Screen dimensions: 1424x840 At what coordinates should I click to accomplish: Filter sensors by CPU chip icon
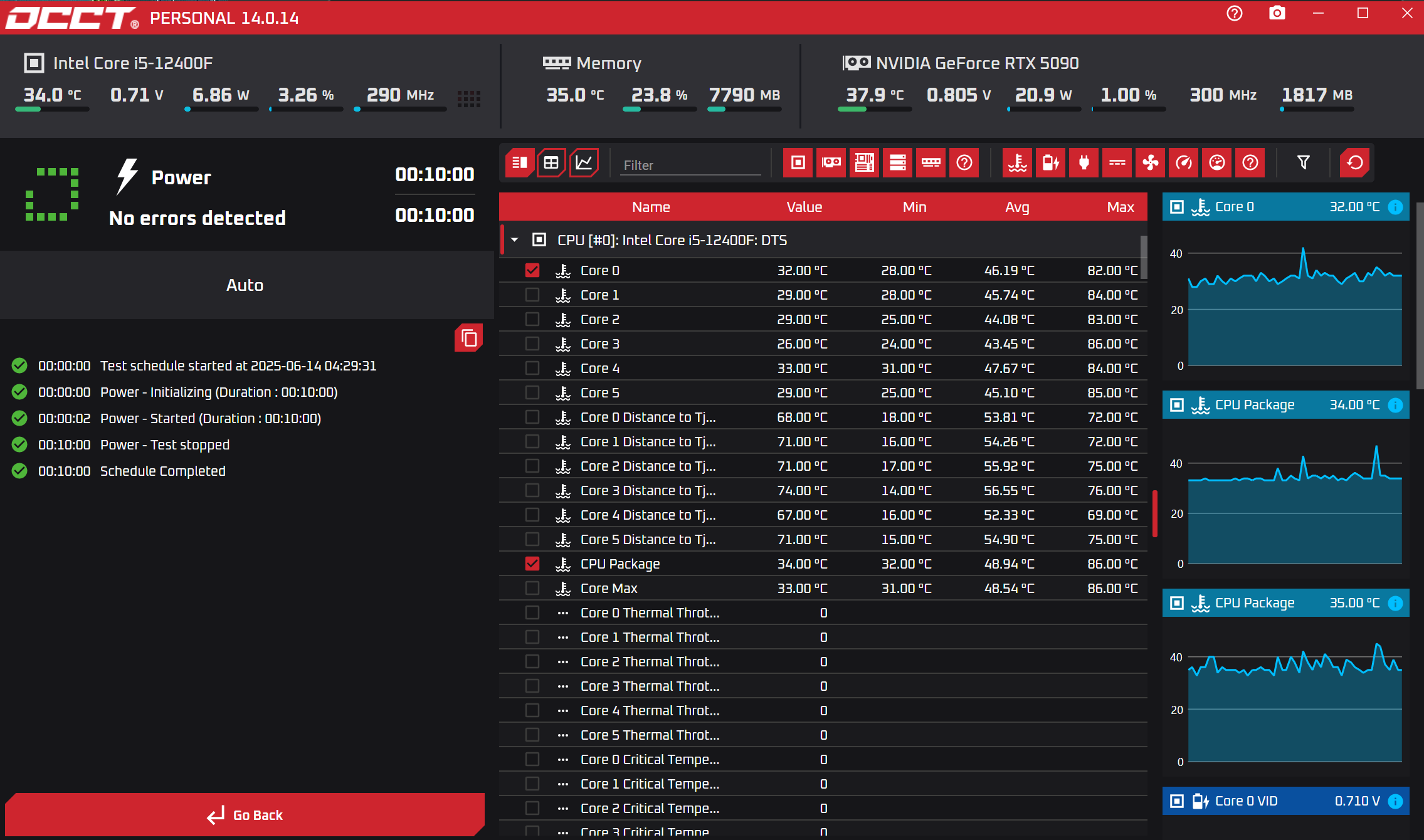coord(798,163)
